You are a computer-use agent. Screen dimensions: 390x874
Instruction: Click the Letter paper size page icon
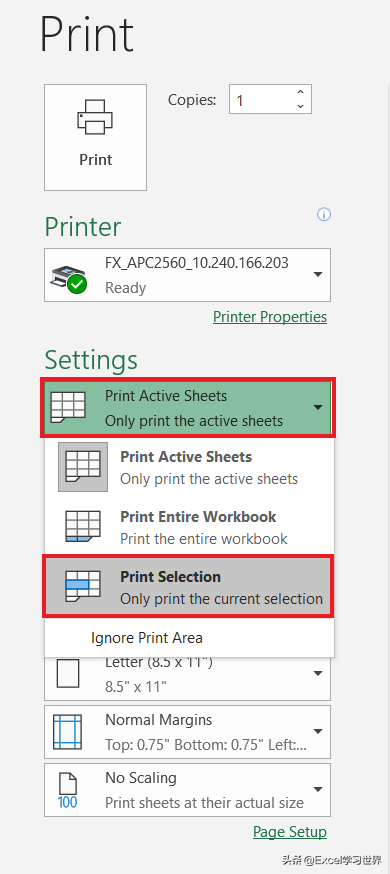click(x=68, y=674)
